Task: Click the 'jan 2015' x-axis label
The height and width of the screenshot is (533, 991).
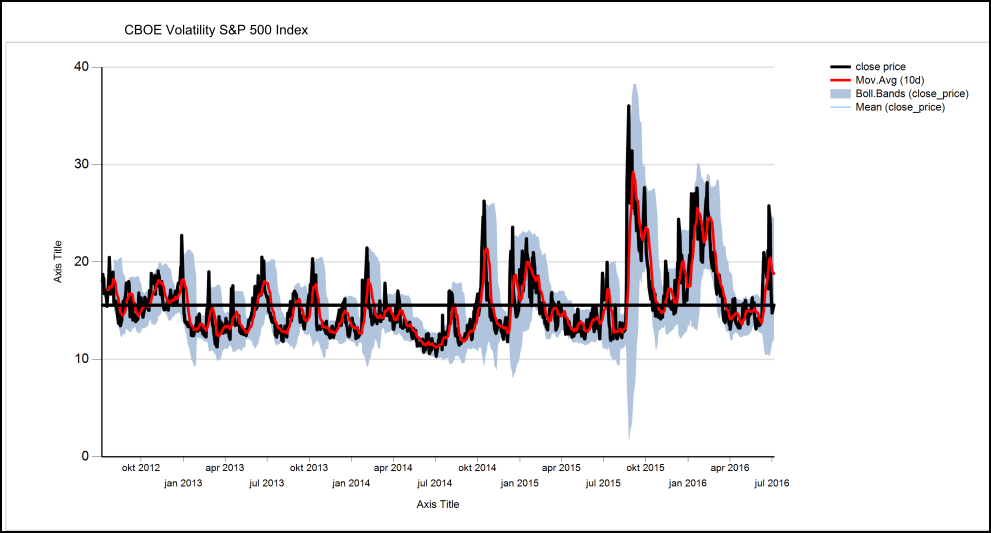Action: pos(520,483)
